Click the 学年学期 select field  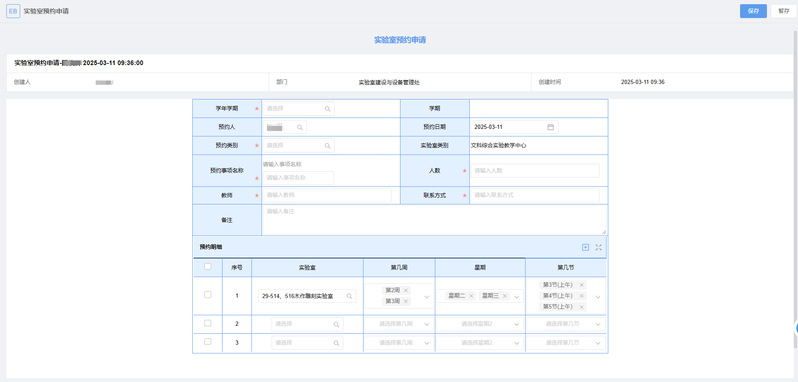click(298, 108)
